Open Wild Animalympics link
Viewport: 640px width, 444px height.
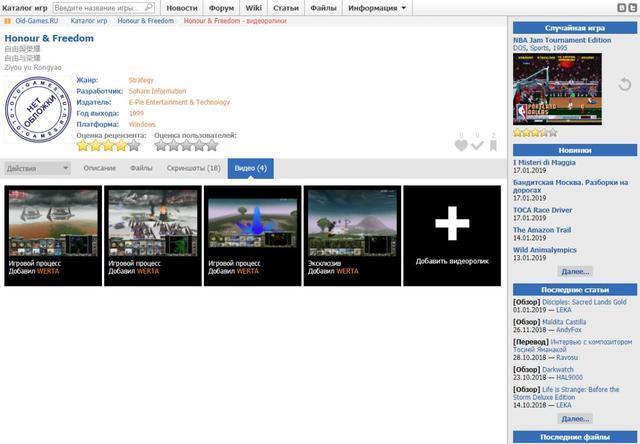pyautogui.click(x=544, y=250)
